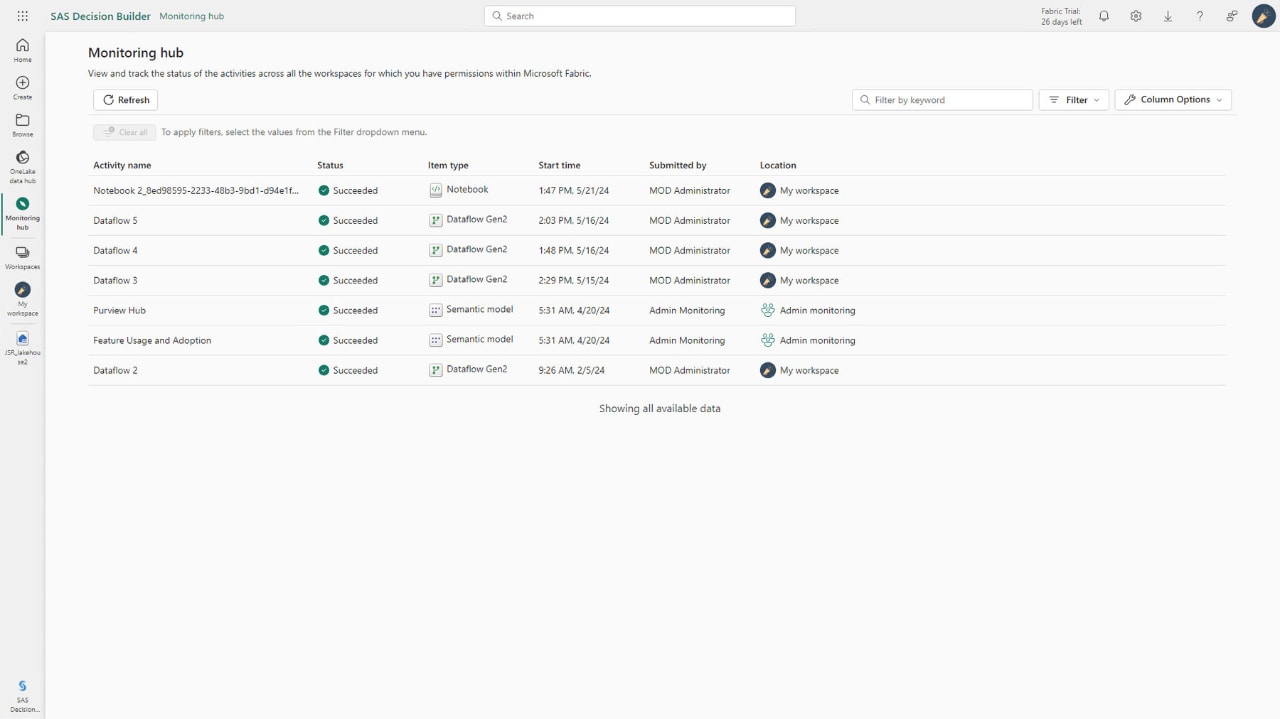The image size is (1280, 719).
Task: Click Fabric Trial days left
Action: click(x=1061, y=16)
